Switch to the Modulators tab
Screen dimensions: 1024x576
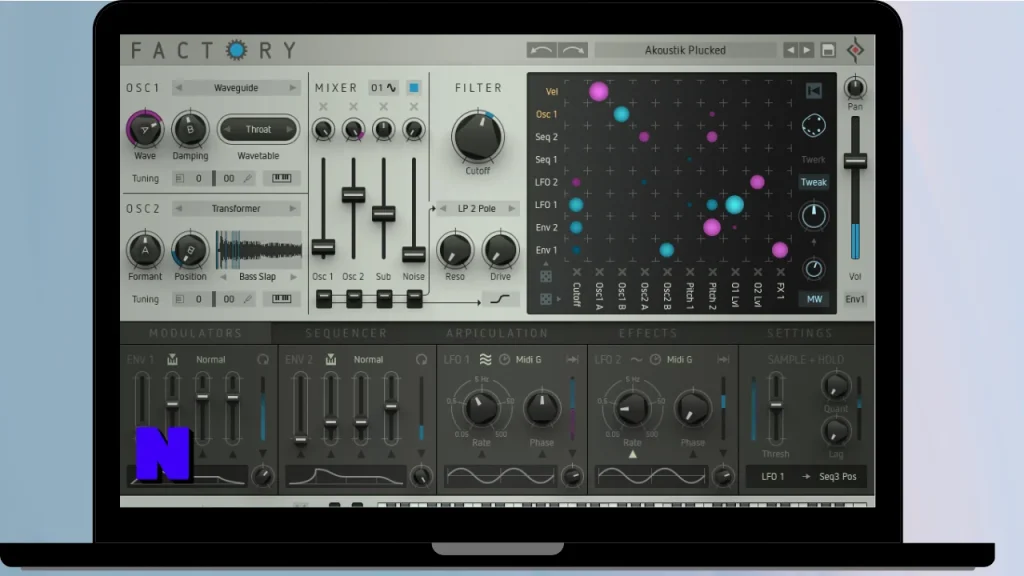pos(195,333)
